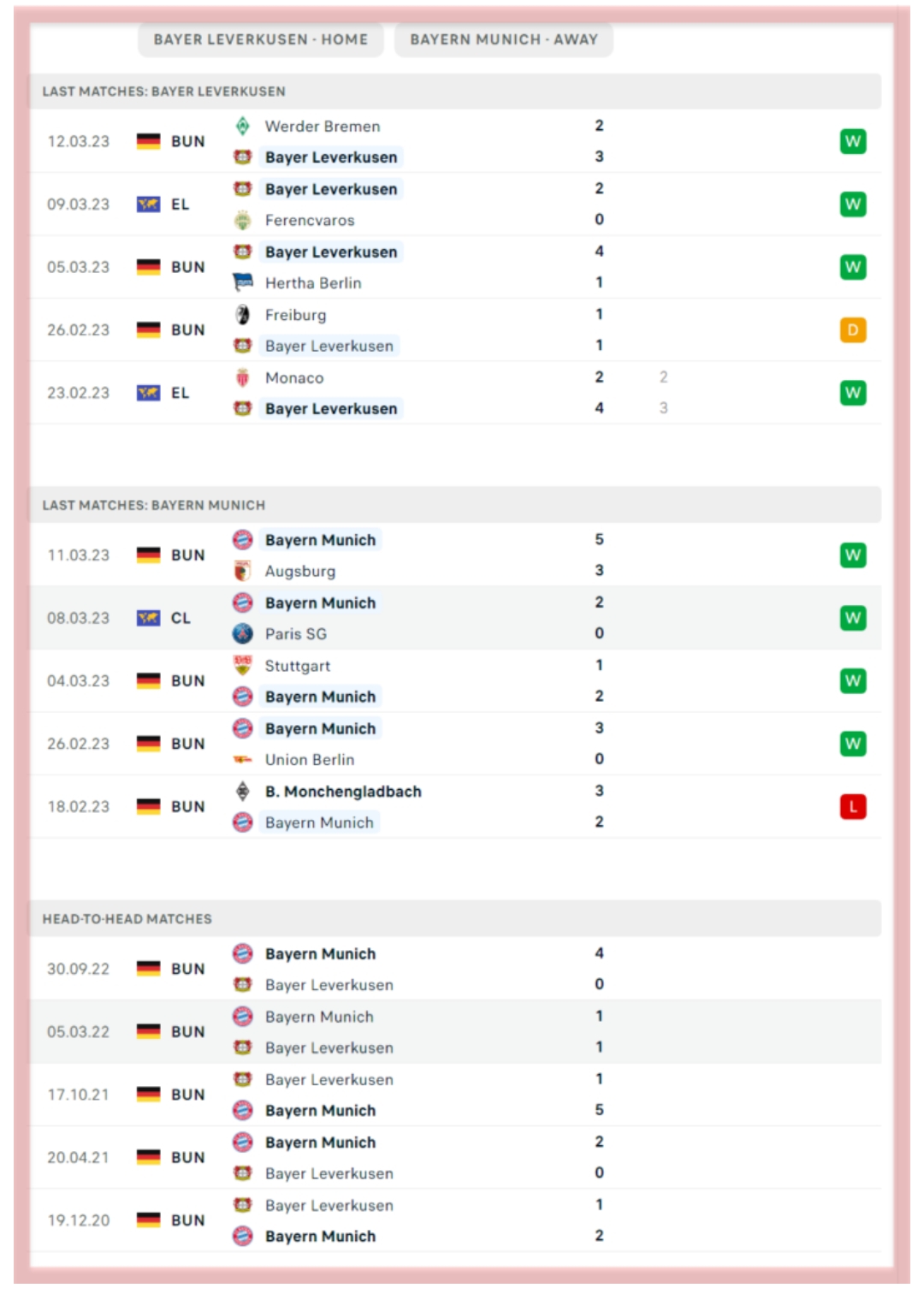Click the Augsburg club crest icon

pos(243,571)
